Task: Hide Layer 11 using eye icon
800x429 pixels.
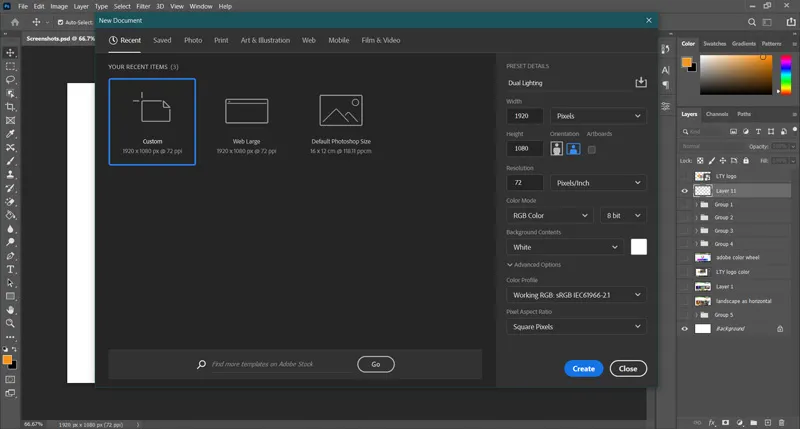Action: (x=685, y=191)
